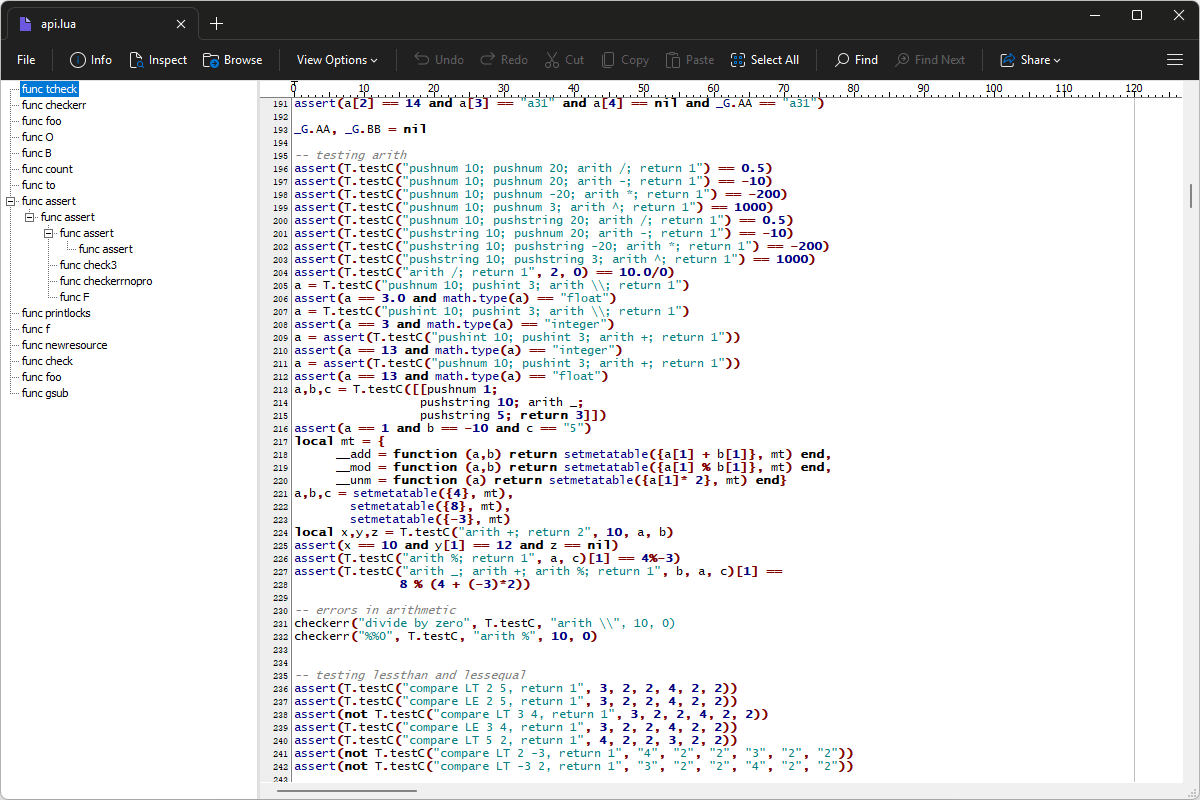
Task: Select func O in outline
Action: [x=38, y=137]
